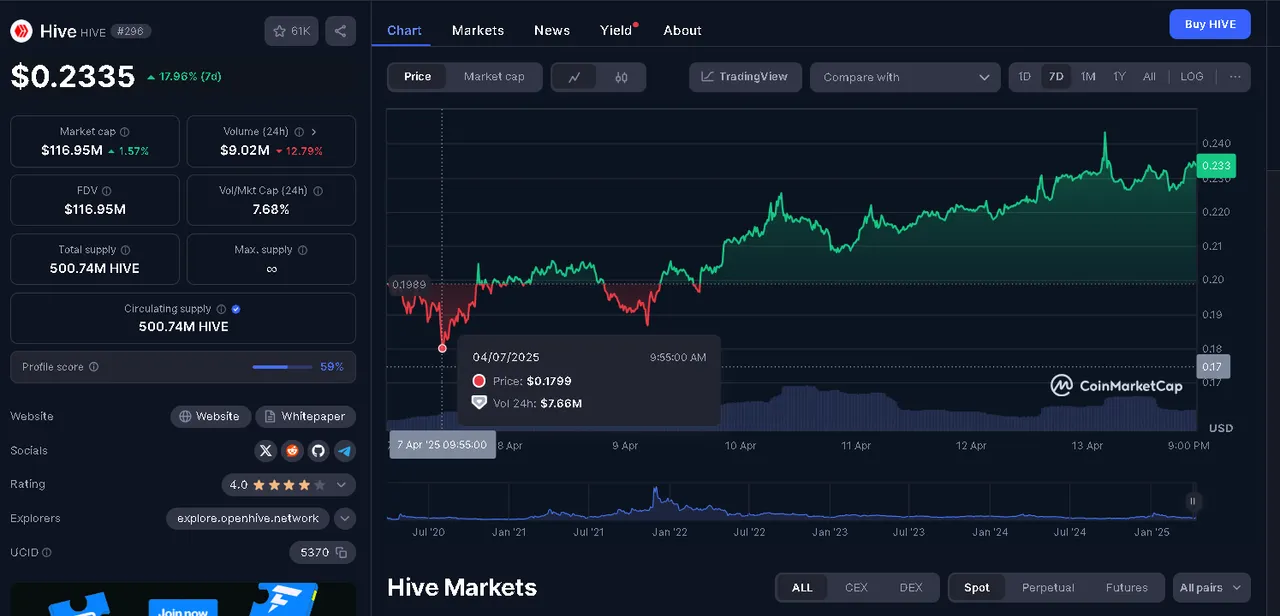Viewport: 1280px width, 616px height.
Task: Click circulating supply verified badge
Action: (236, 309)
